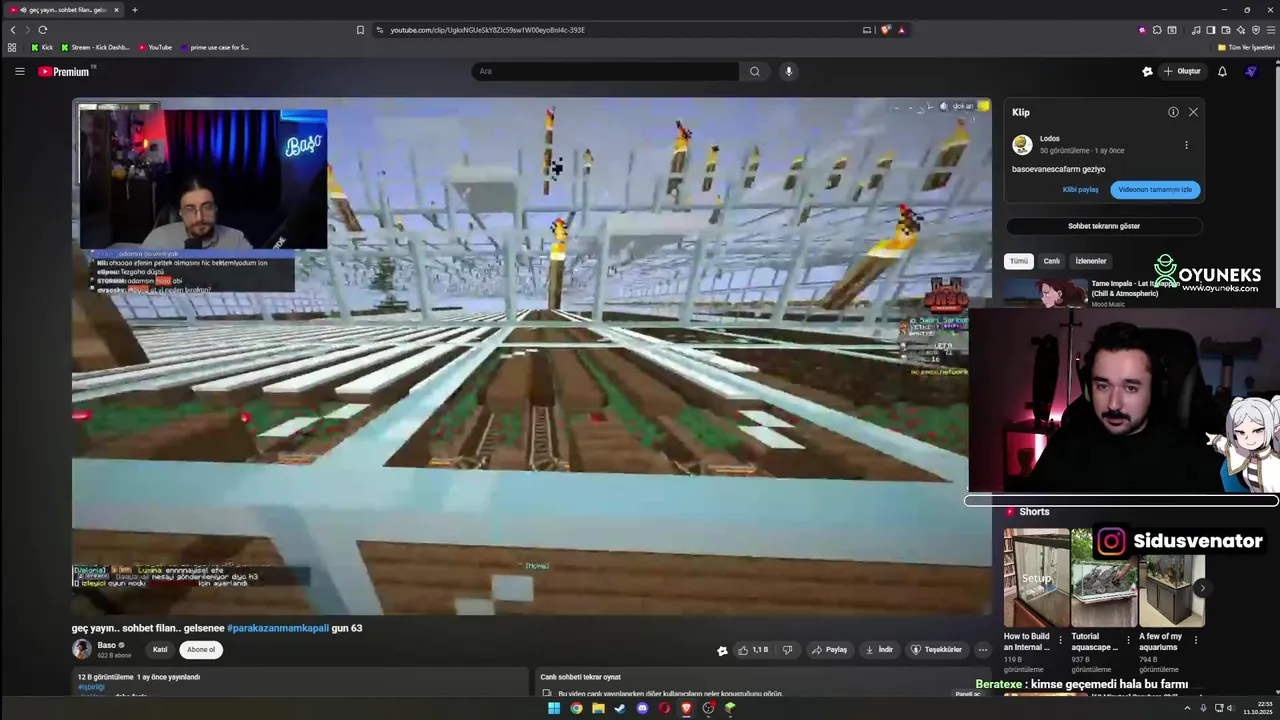
Task: Click the Katıl join button
Action: click(160, 649)
